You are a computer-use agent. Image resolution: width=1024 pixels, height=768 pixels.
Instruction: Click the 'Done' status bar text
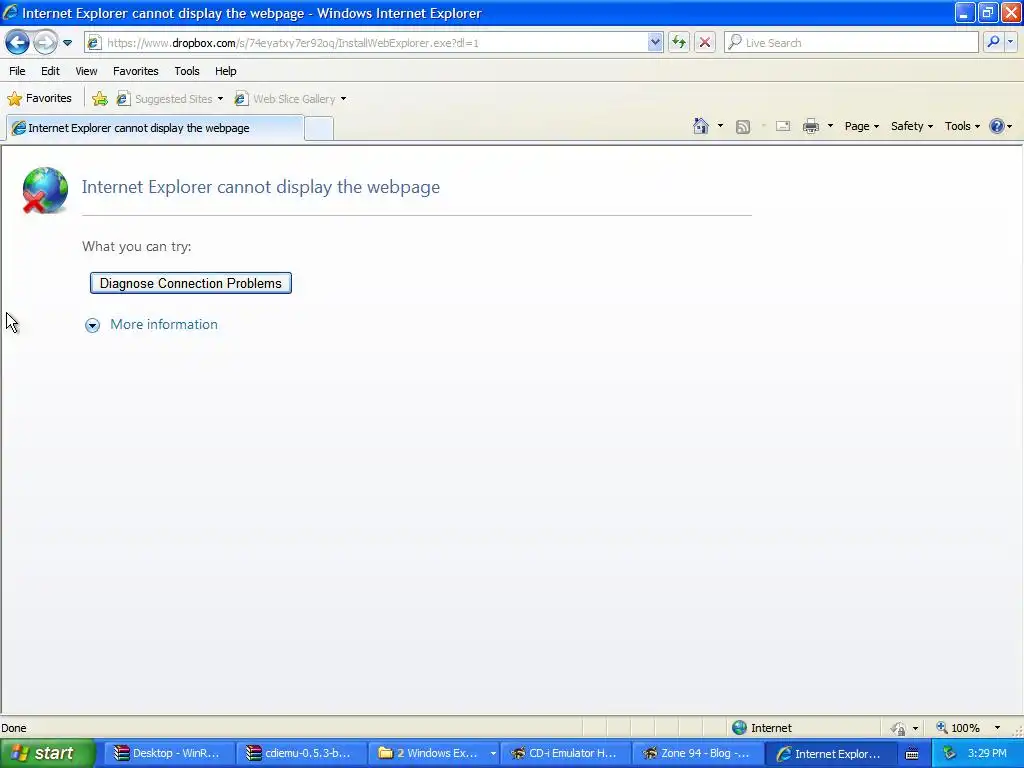[14, 728]
